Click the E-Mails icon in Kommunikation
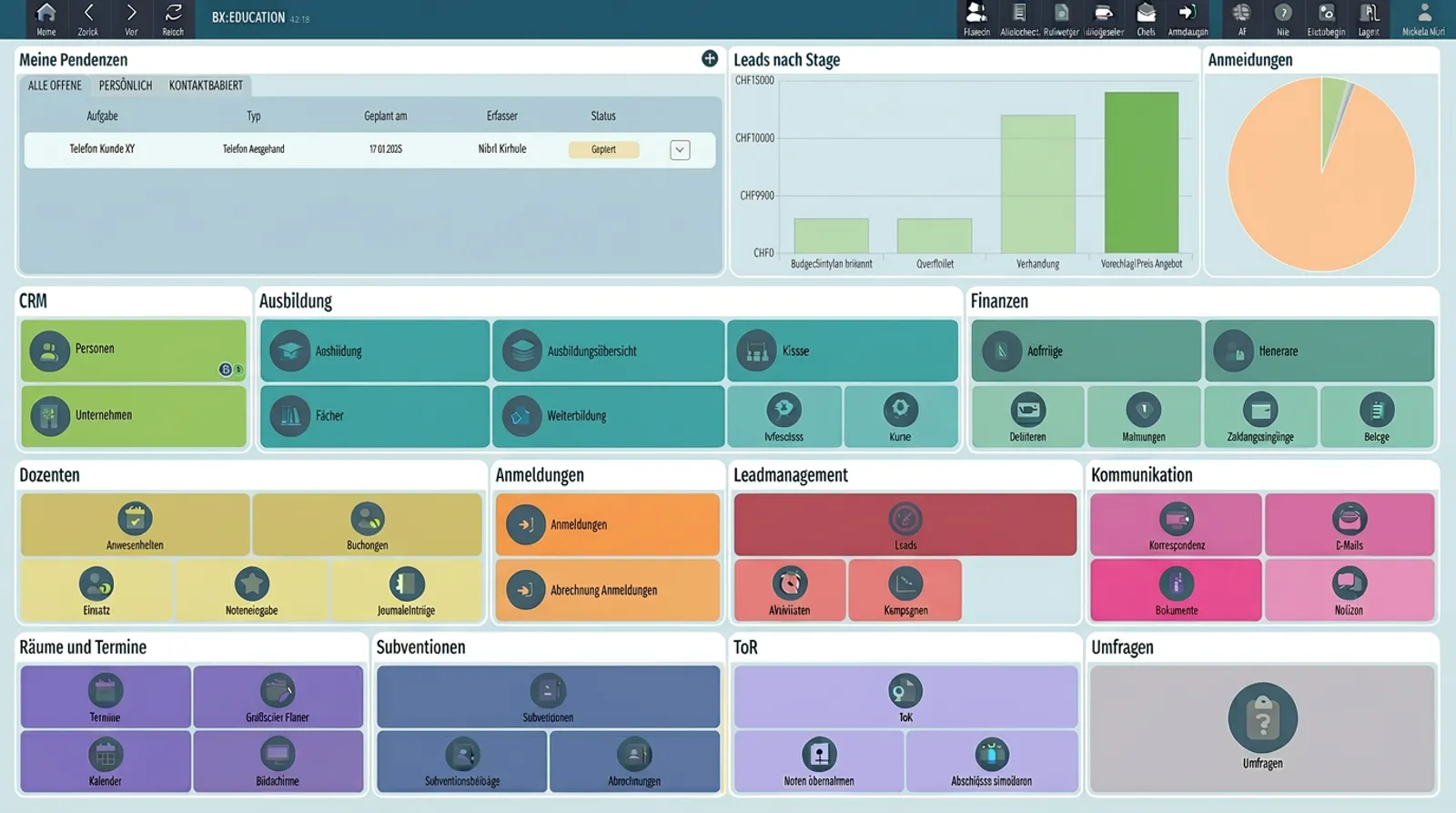This screenshot has height=813, width=1456. pyautogui.click(x=1350, y=519)
